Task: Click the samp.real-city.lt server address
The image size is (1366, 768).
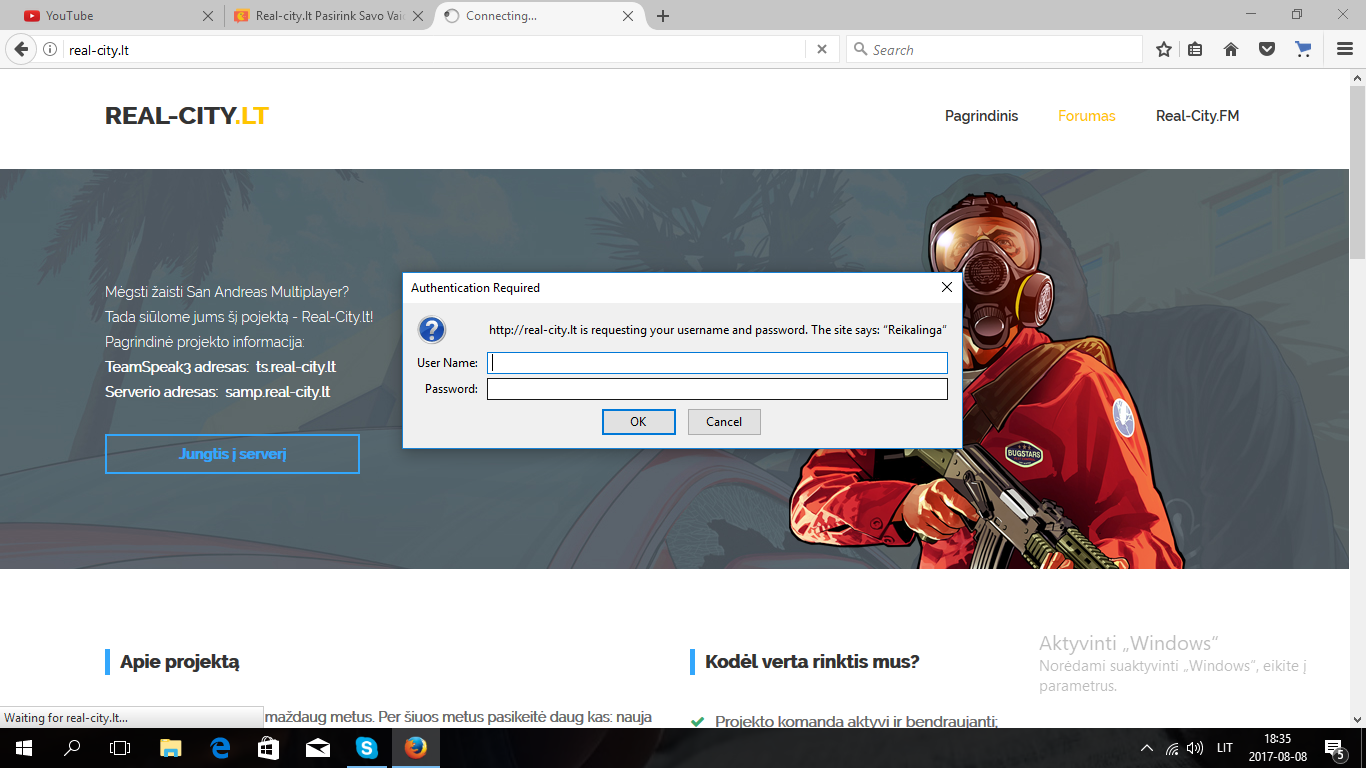Action: click(278, 392)
